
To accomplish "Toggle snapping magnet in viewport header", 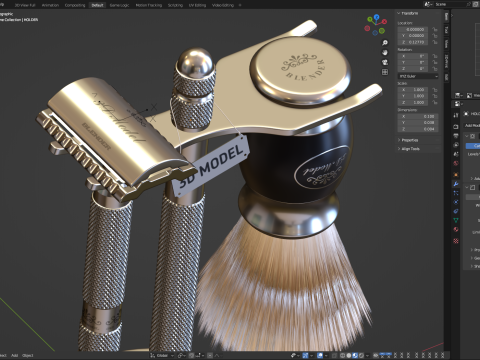I will point(192,355).
